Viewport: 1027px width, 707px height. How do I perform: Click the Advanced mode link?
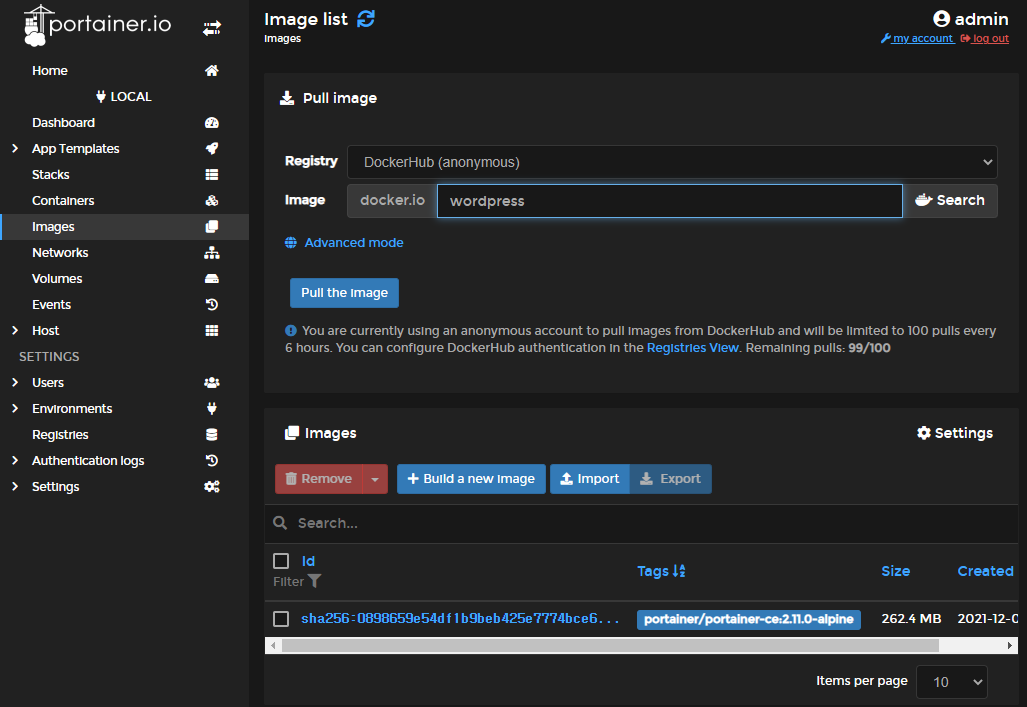[354, 243]
